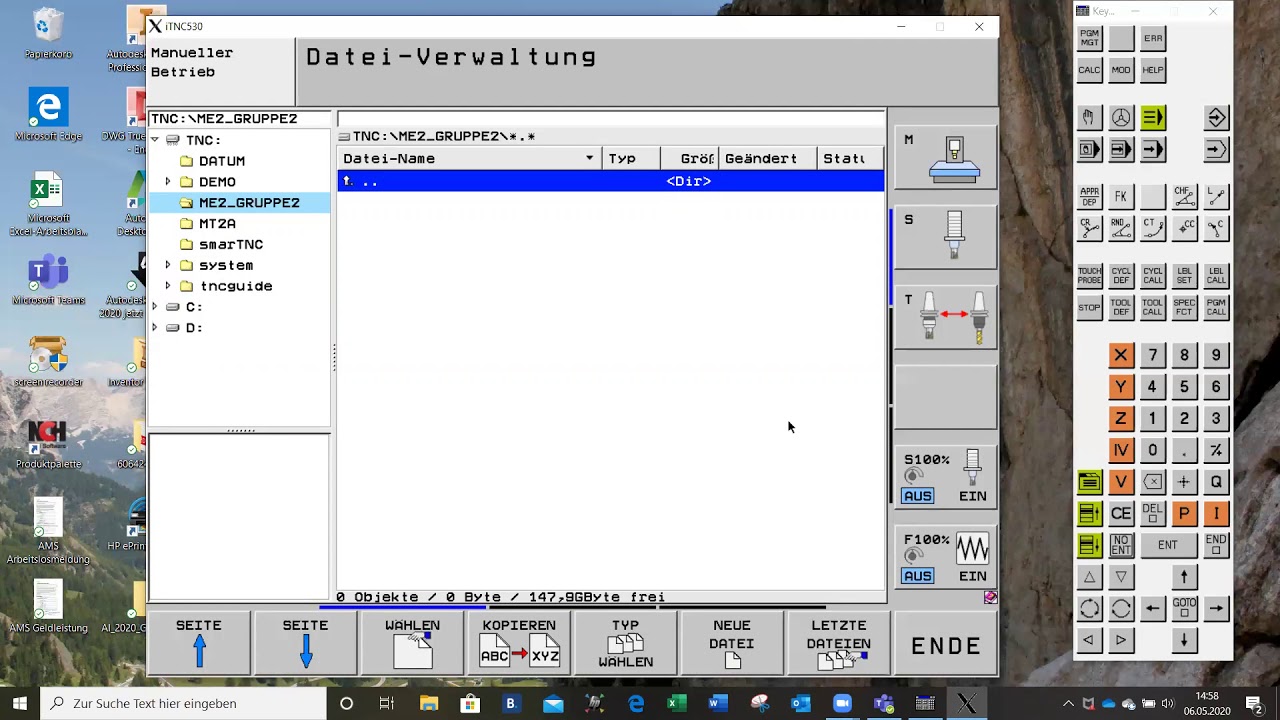Open Datei-Name column sort dropdown

590,159
